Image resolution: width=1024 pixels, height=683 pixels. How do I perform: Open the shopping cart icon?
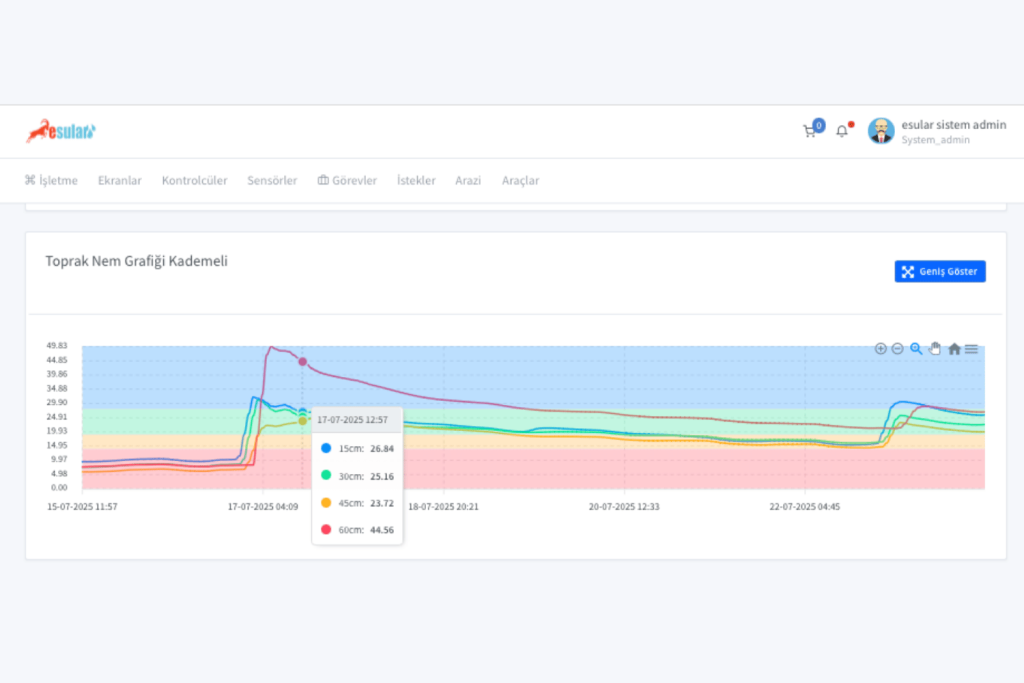pyautogui.click(x=810, y=131)
